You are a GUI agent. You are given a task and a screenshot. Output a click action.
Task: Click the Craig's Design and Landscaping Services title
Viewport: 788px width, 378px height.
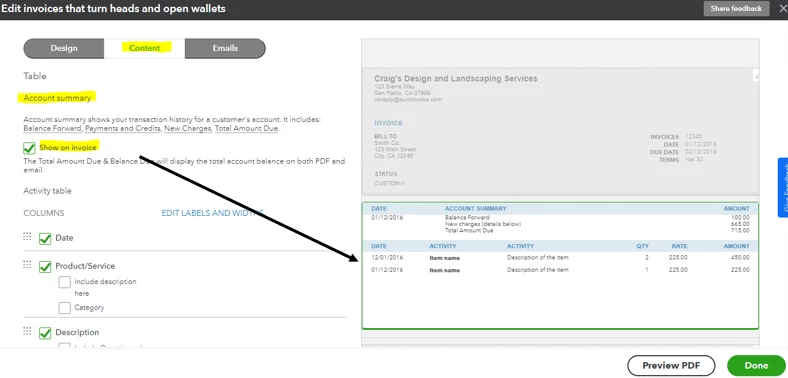pos(456,79)
